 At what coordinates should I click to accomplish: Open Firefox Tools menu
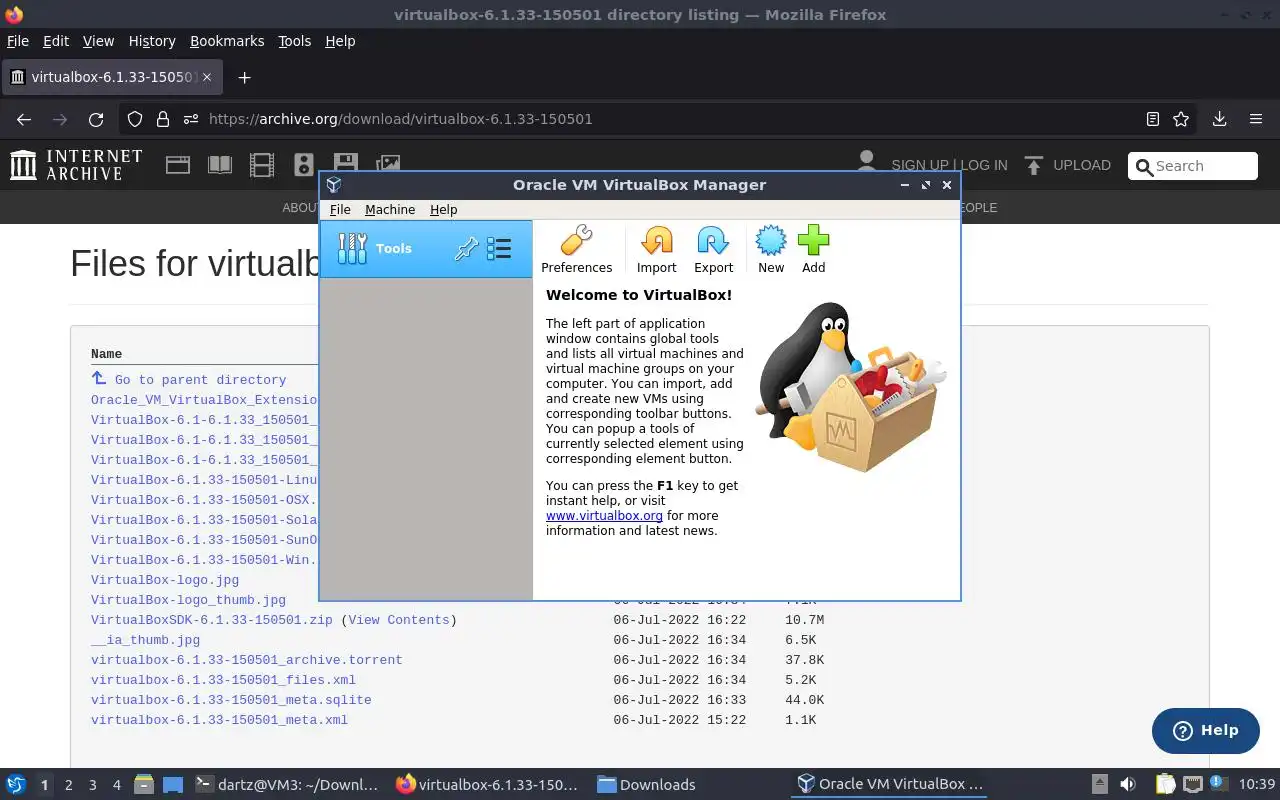coord(295,41)
